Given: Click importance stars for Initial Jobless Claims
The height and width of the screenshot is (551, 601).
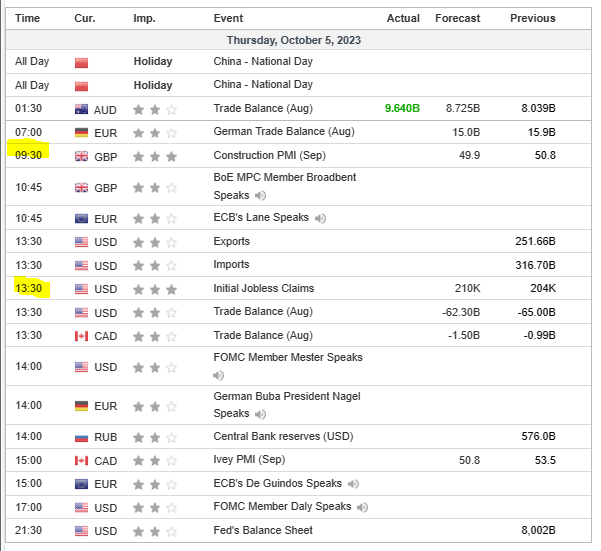Looking at the screenshot, I should [155, 289].
